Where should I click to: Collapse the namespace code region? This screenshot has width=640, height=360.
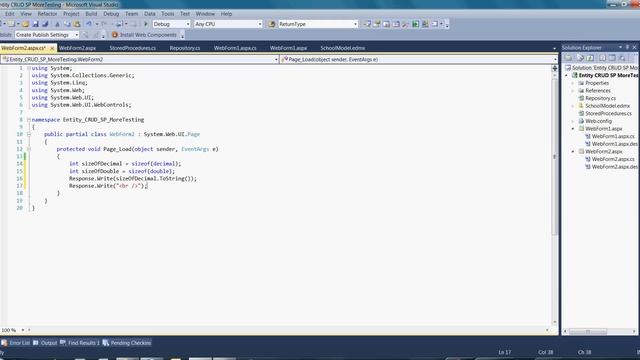click(x=29, y=120)
